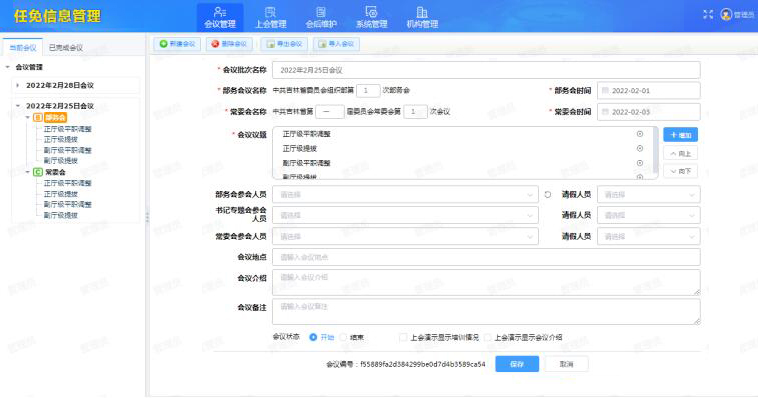The width and height of the screenshot is (758, 398).
Task: Switch to the 已完成会议 tab
Action: click(65, 47)
